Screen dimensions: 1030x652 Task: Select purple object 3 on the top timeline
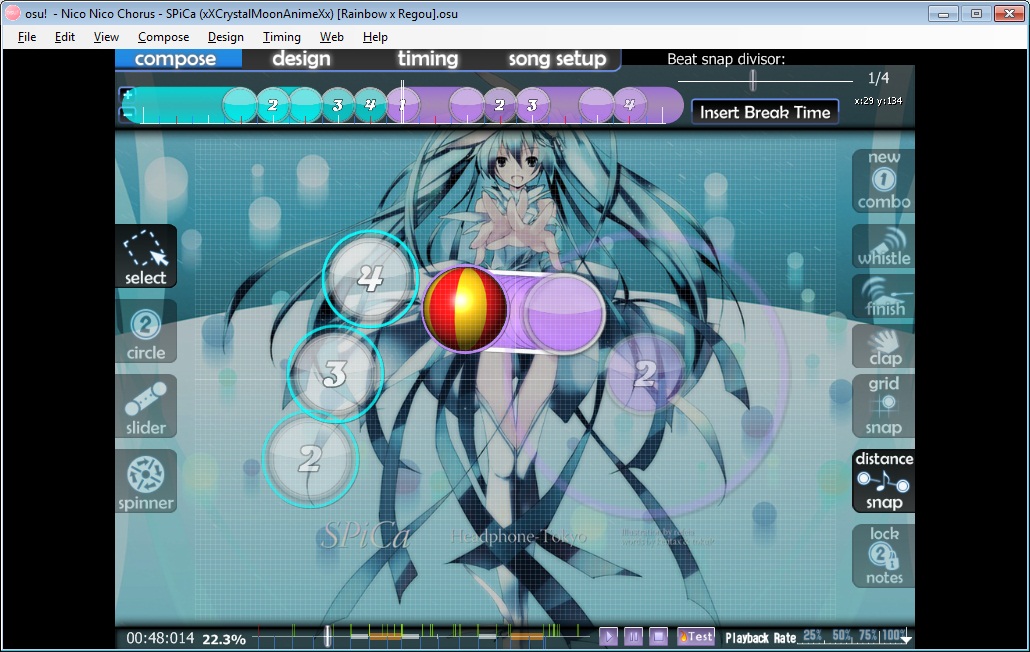pyautogui.click(x=532, y=105)
